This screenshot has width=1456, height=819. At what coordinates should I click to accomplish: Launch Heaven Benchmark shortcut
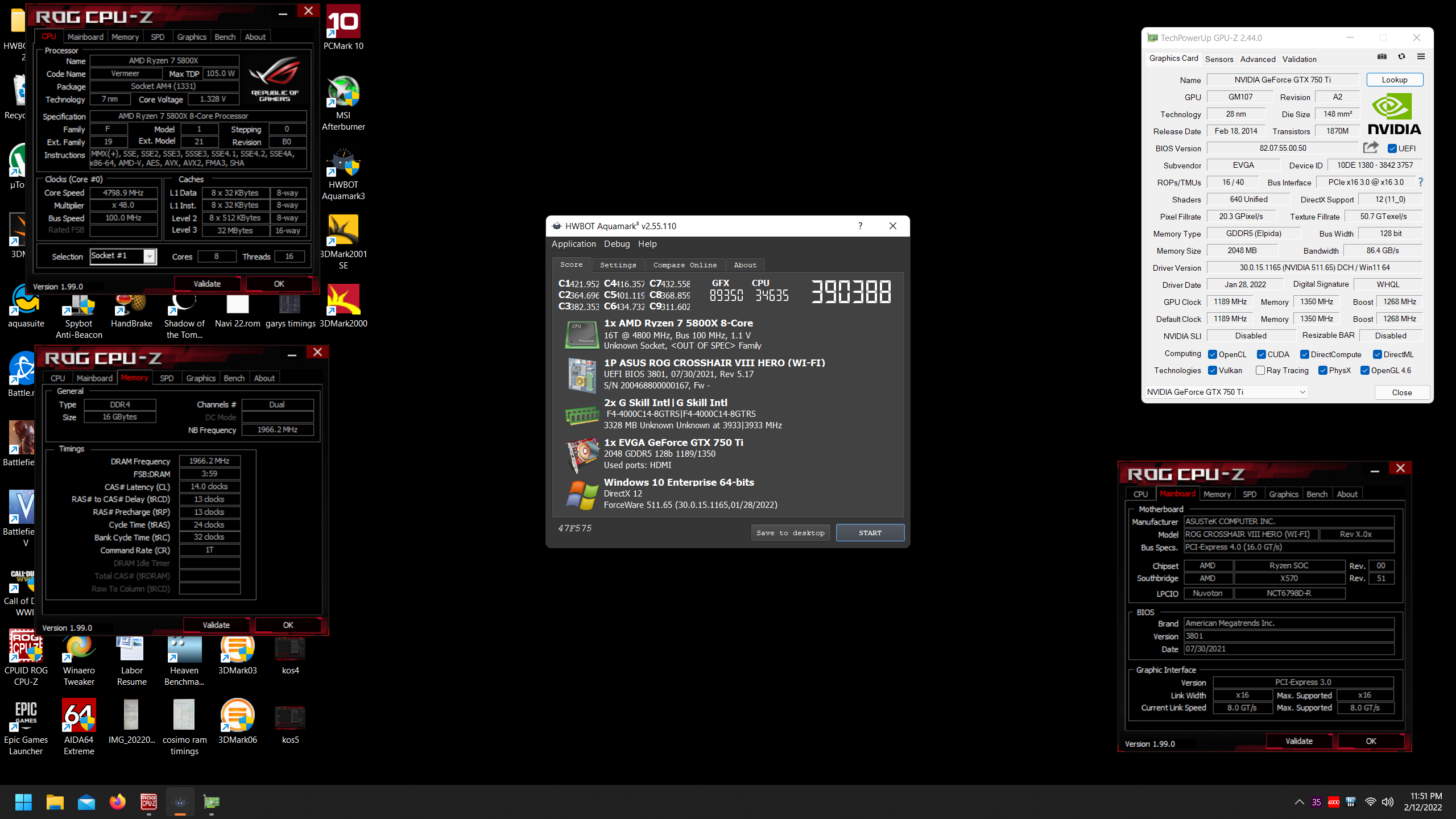pyautogui.click(x=184, y=660)
